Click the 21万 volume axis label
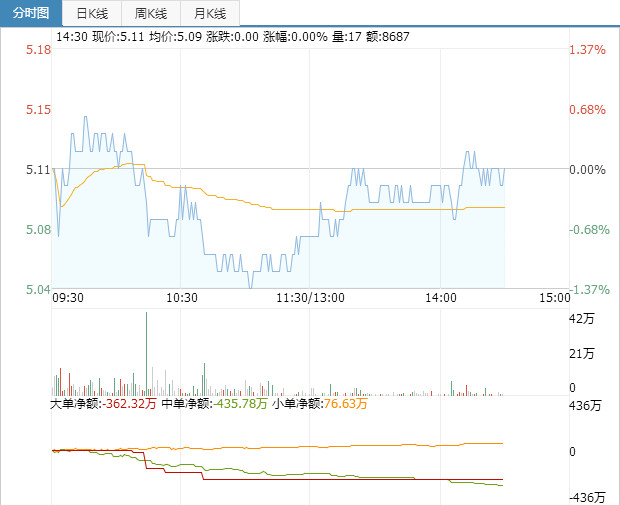620x505 pixels. (x=582, y=353)
